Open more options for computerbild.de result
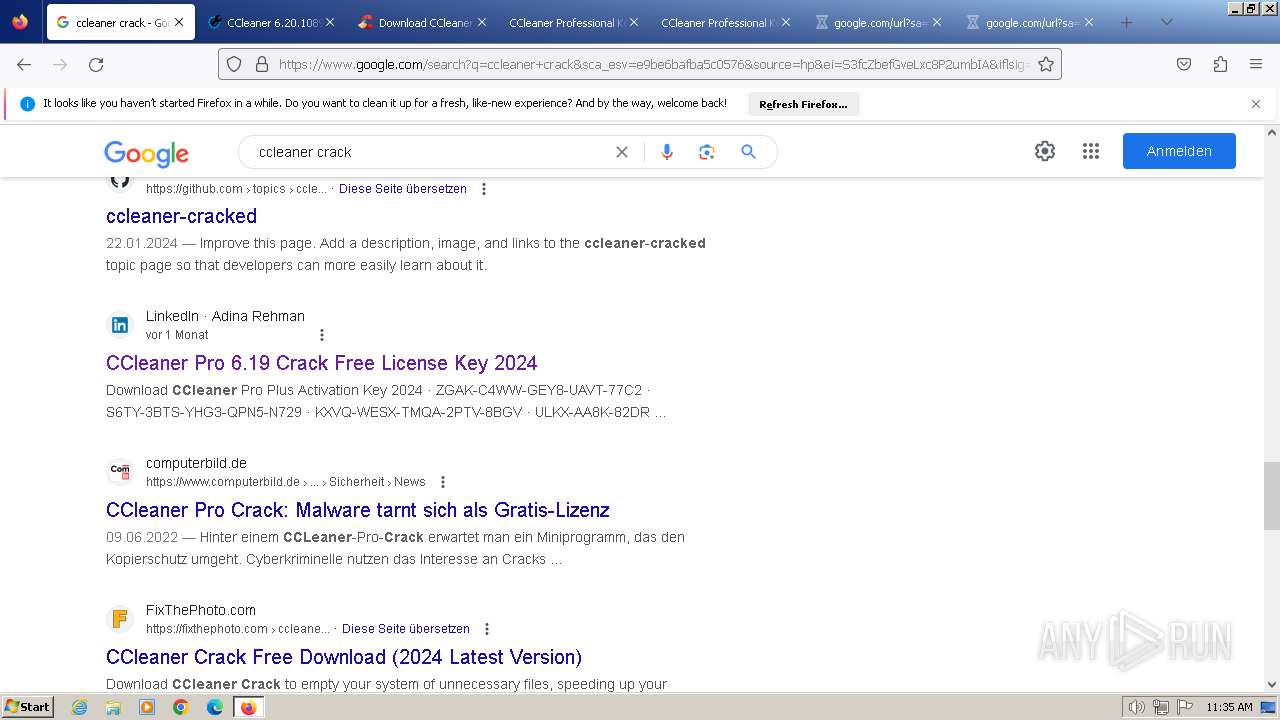Image resolution: width=1280 pixels, height=720 pixels. 443,482
